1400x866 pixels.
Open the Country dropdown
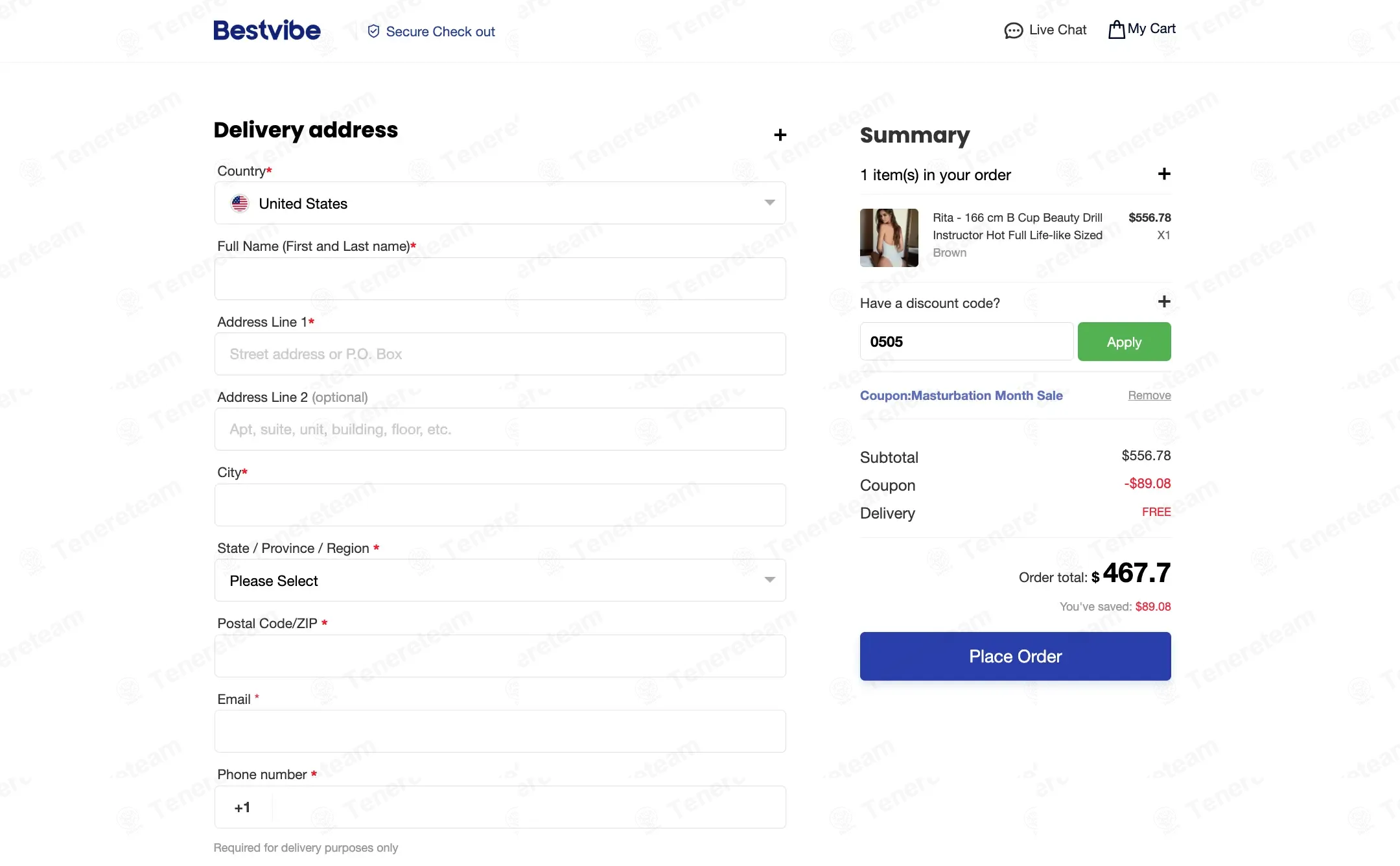click(500, 203)
